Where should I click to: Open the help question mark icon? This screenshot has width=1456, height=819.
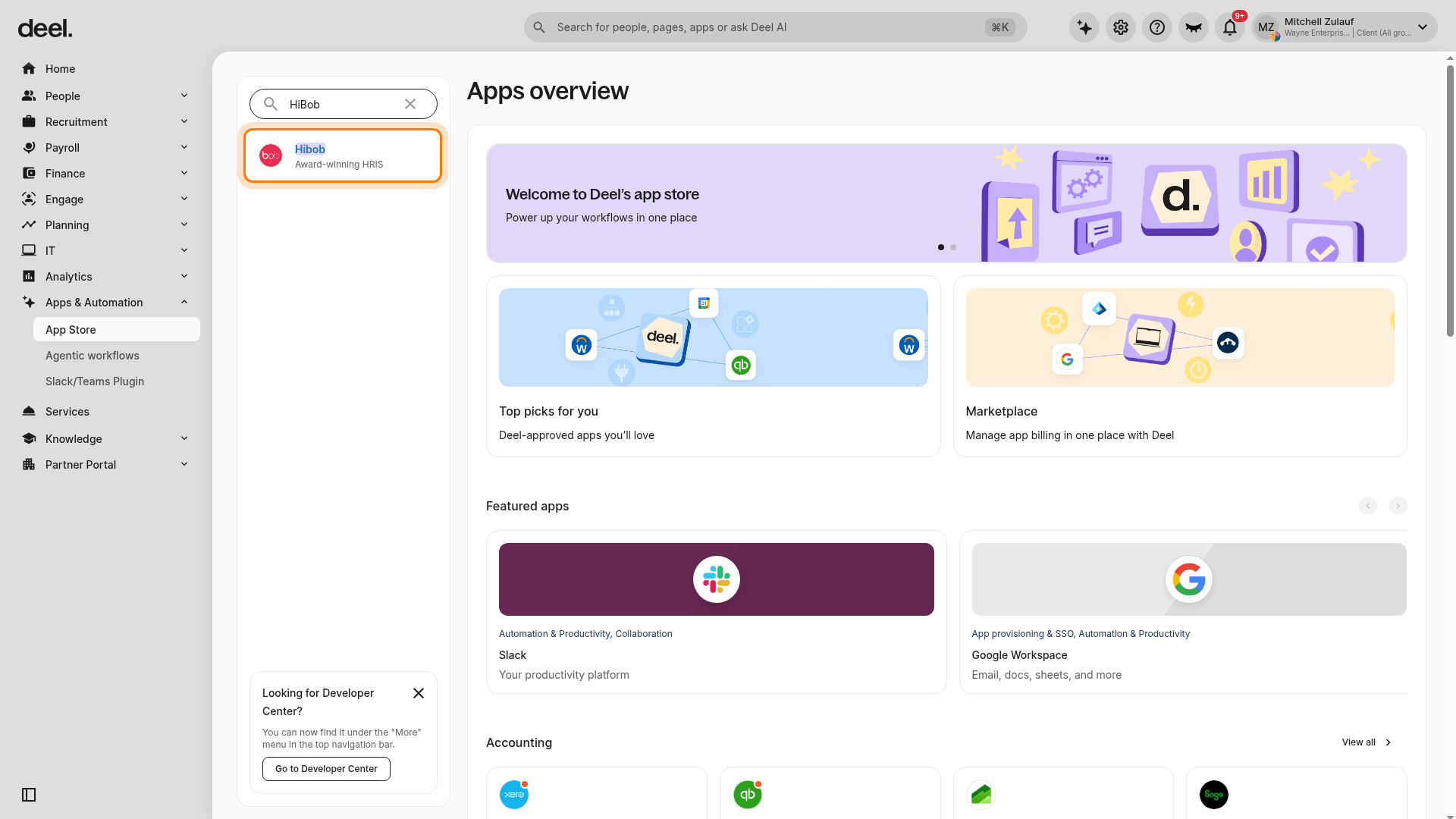click(1157, 27)
